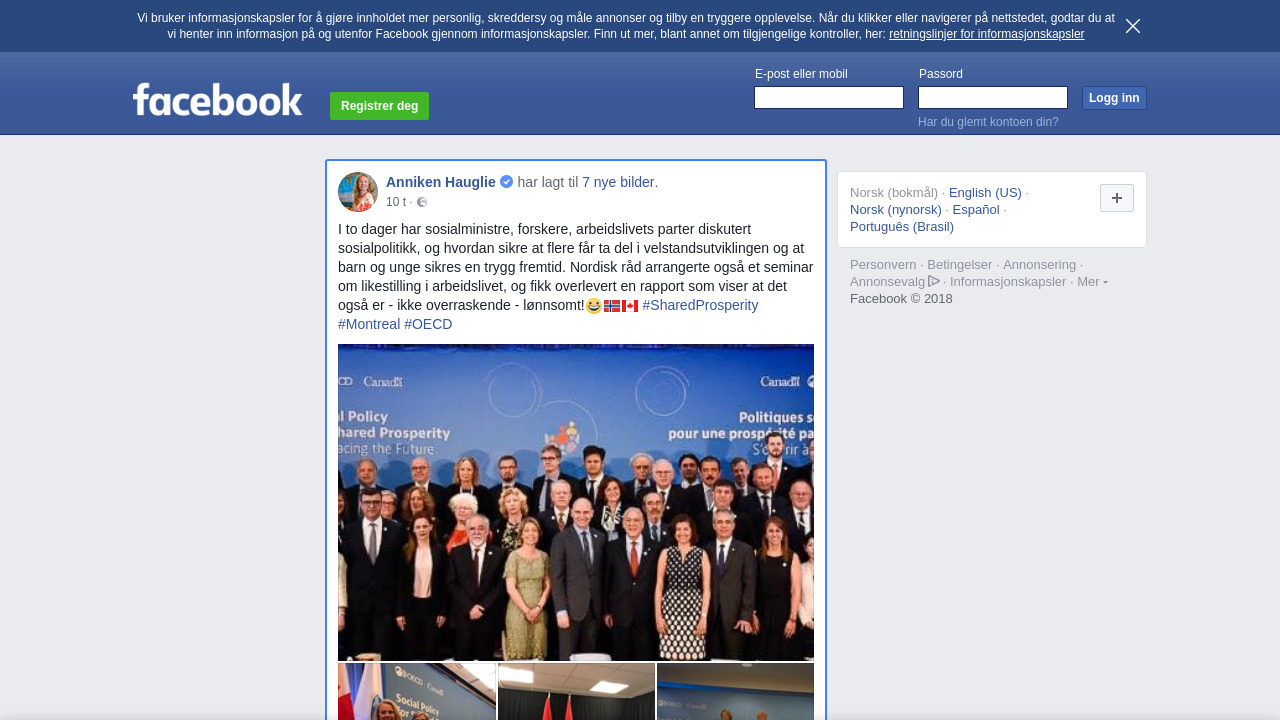
Task: Open the #SharedProsperity hashtag
Action: pyautogui.click(x=700, y=305)
